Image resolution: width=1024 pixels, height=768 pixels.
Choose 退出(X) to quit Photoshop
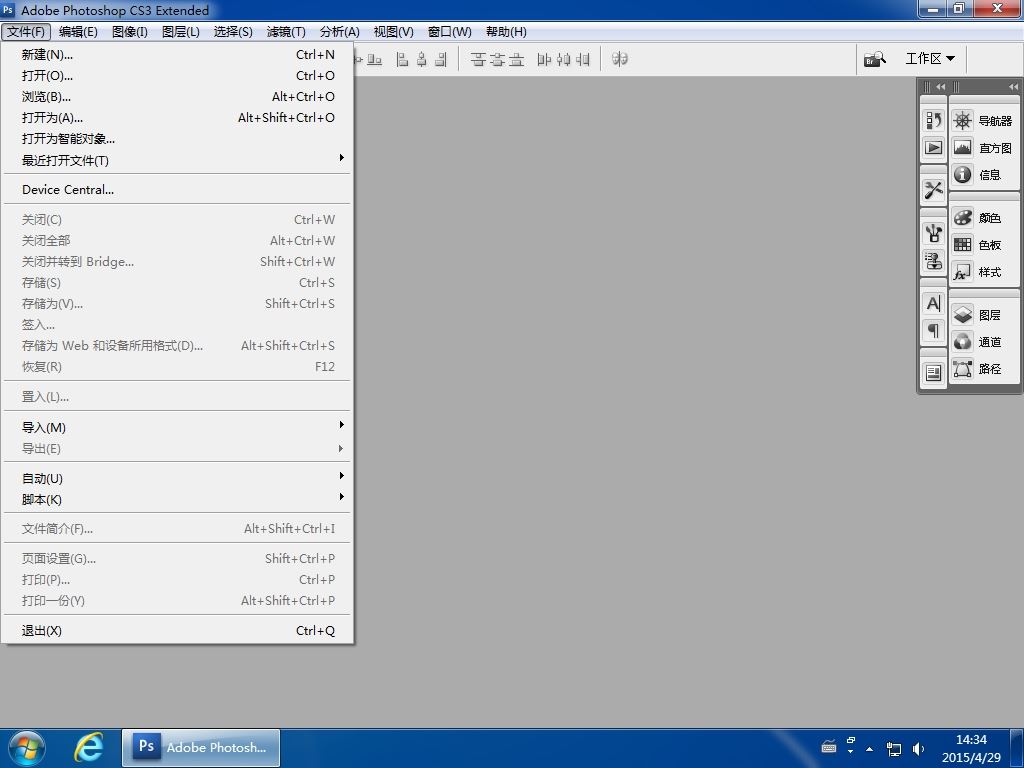[x=177, y=630]
